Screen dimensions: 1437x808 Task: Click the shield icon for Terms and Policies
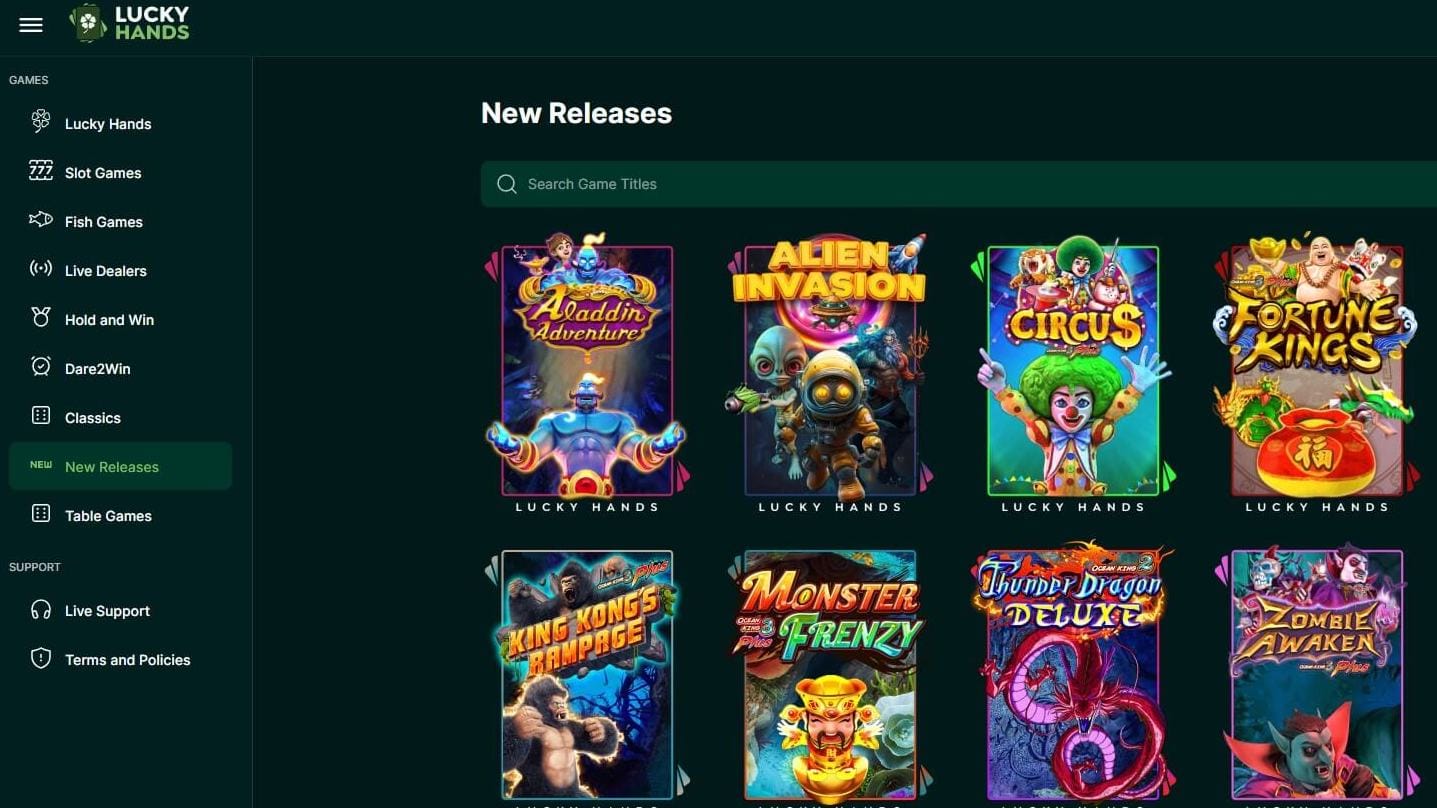pyautogui.click(x=41, y=659)
